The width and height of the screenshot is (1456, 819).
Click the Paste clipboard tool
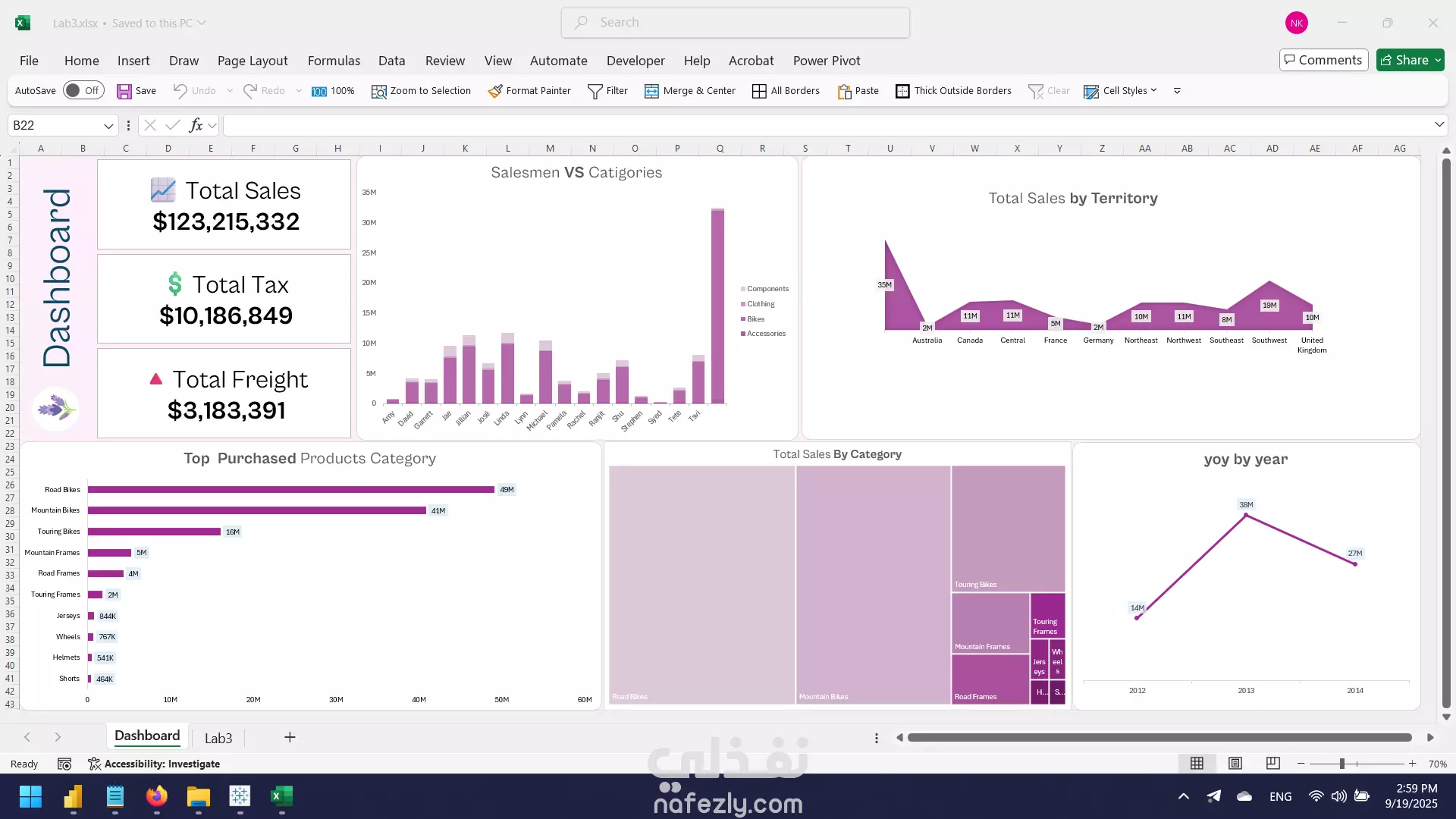858,91
